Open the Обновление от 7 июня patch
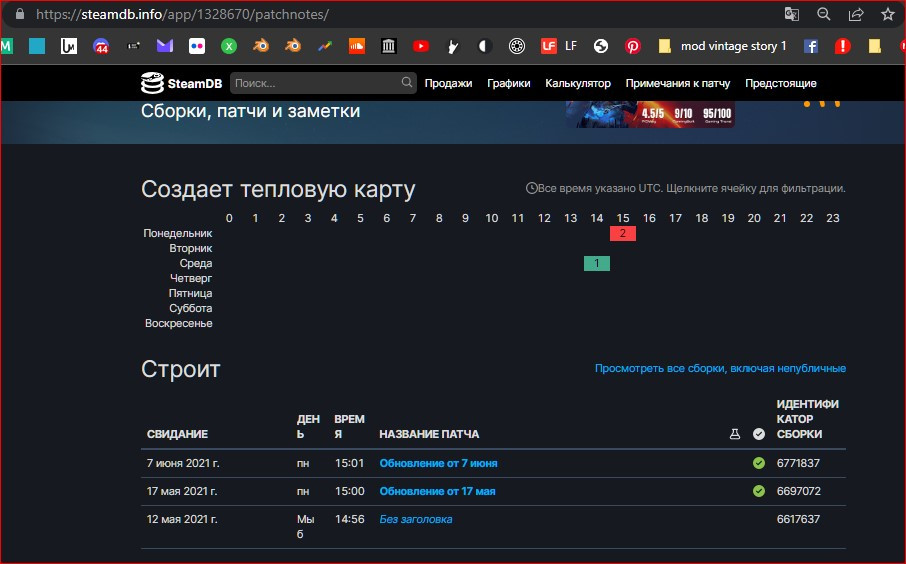 pyautogui.click(x=438, y=464)
